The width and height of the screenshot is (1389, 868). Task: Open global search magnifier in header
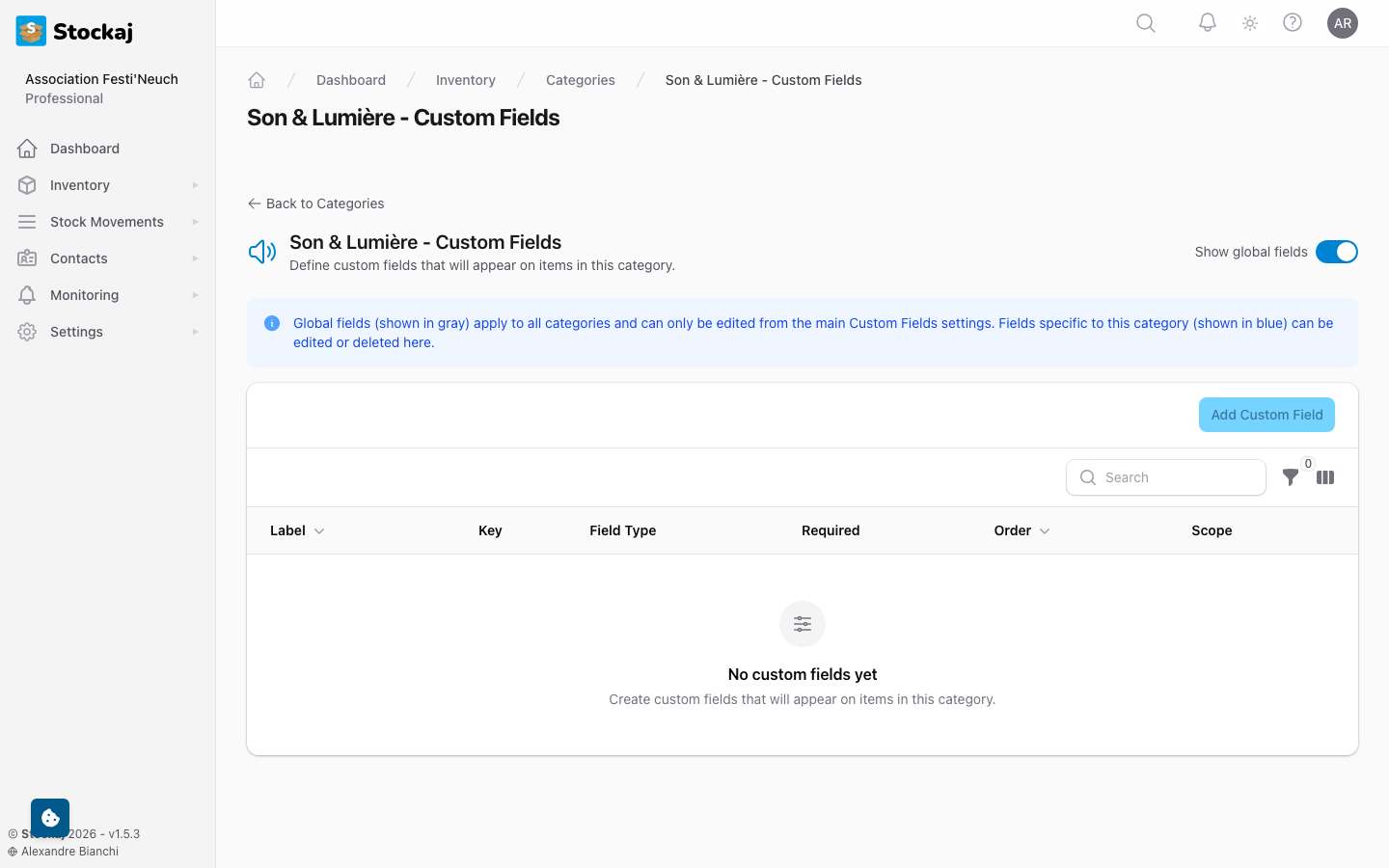(x=1146, y=23)
